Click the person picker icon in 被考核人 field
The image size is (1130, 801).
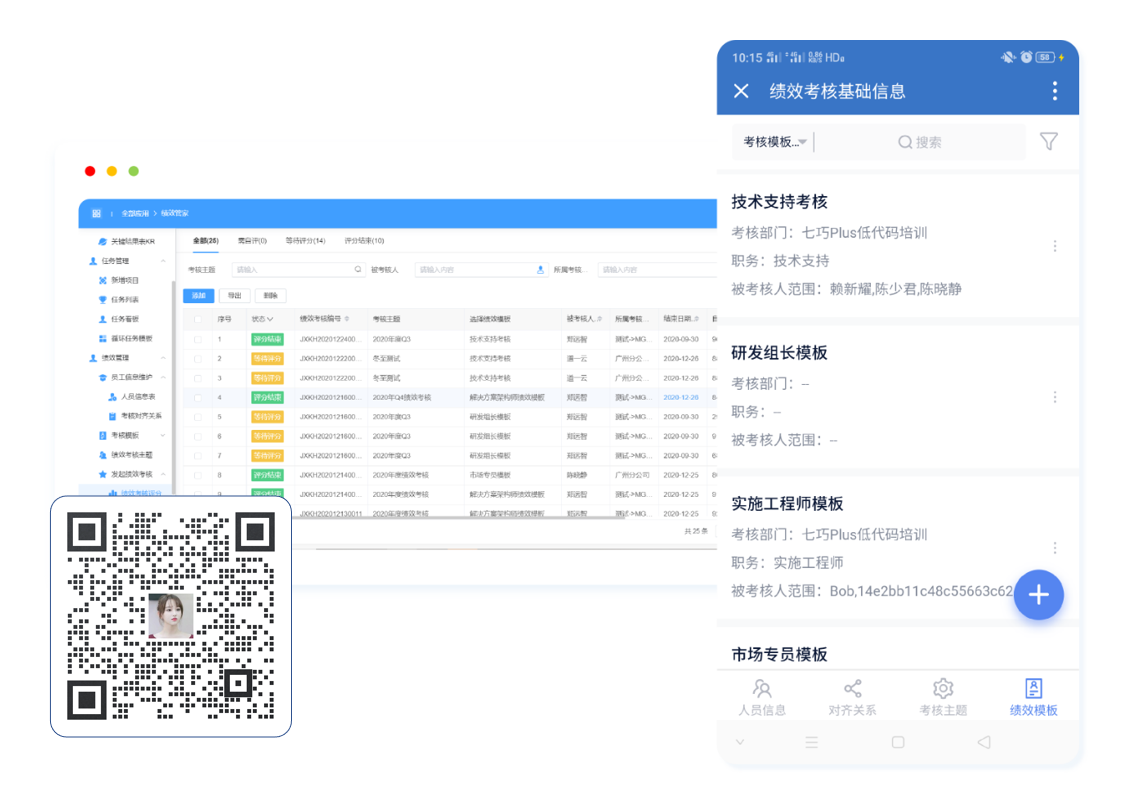tap(540, 270)
